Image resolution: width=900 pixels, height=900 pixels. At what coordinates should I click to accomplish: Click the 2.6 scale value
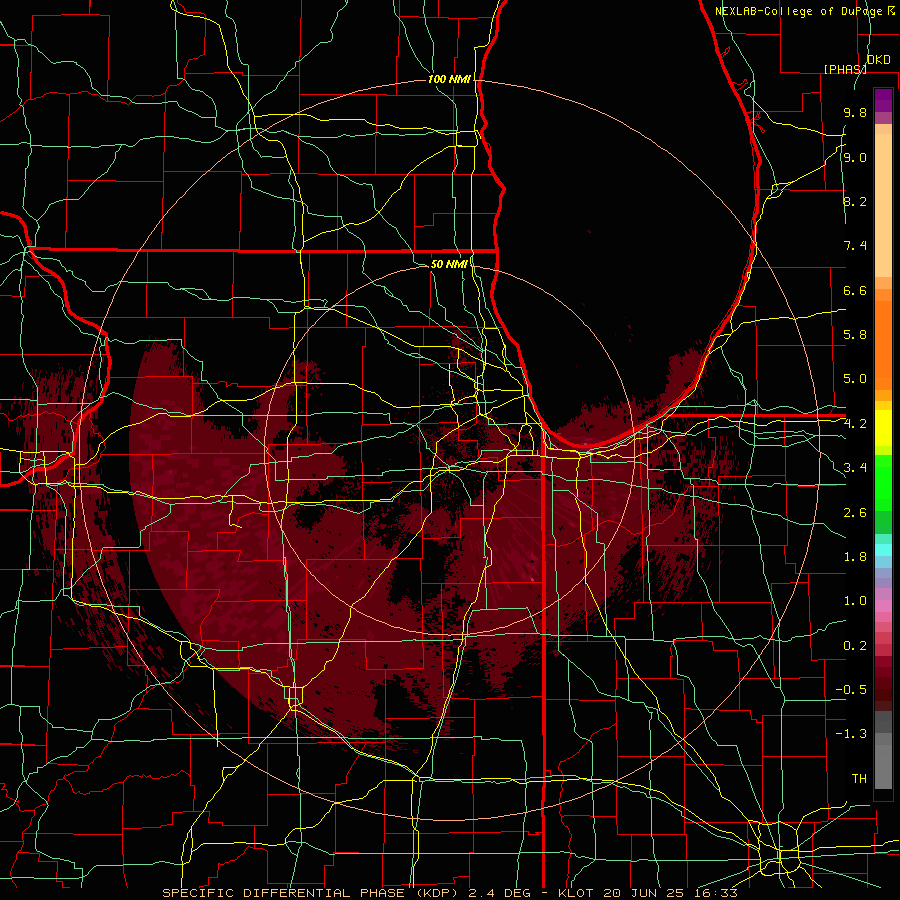point(855,513)
